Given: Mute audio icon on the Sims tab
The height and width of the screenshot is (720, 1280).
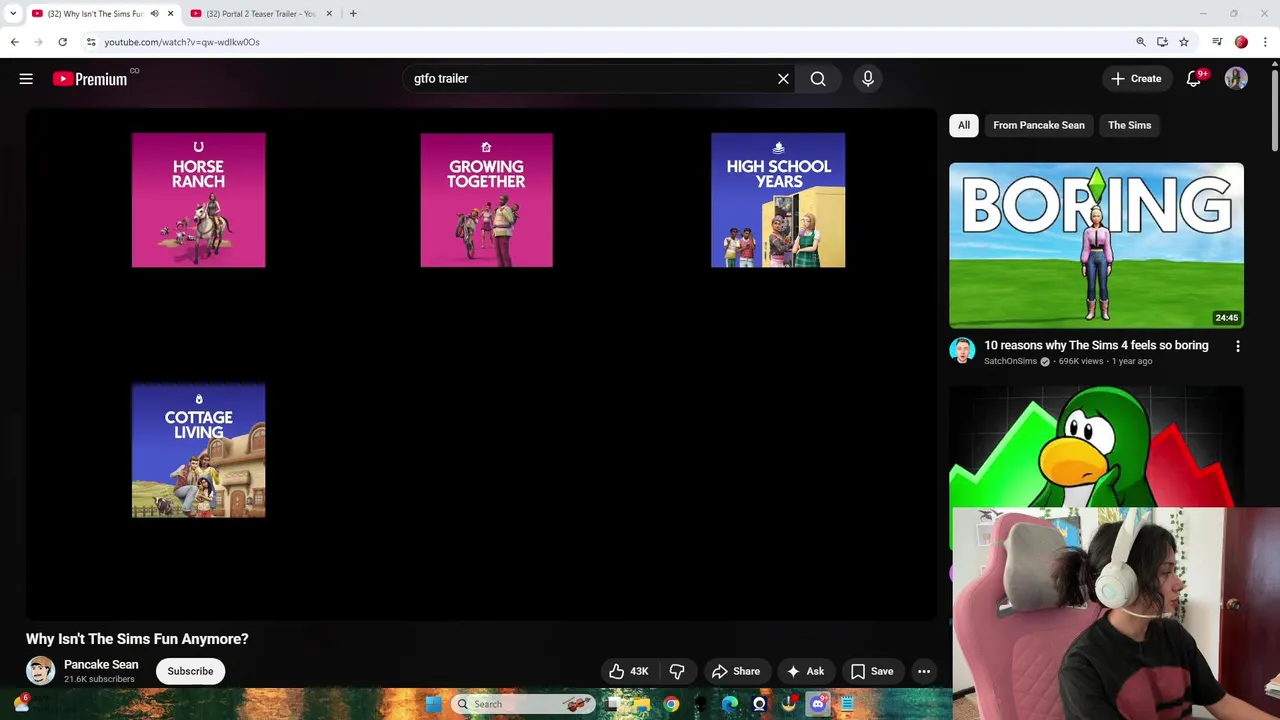Looking at the screenshot, I should tap(154, 14).
